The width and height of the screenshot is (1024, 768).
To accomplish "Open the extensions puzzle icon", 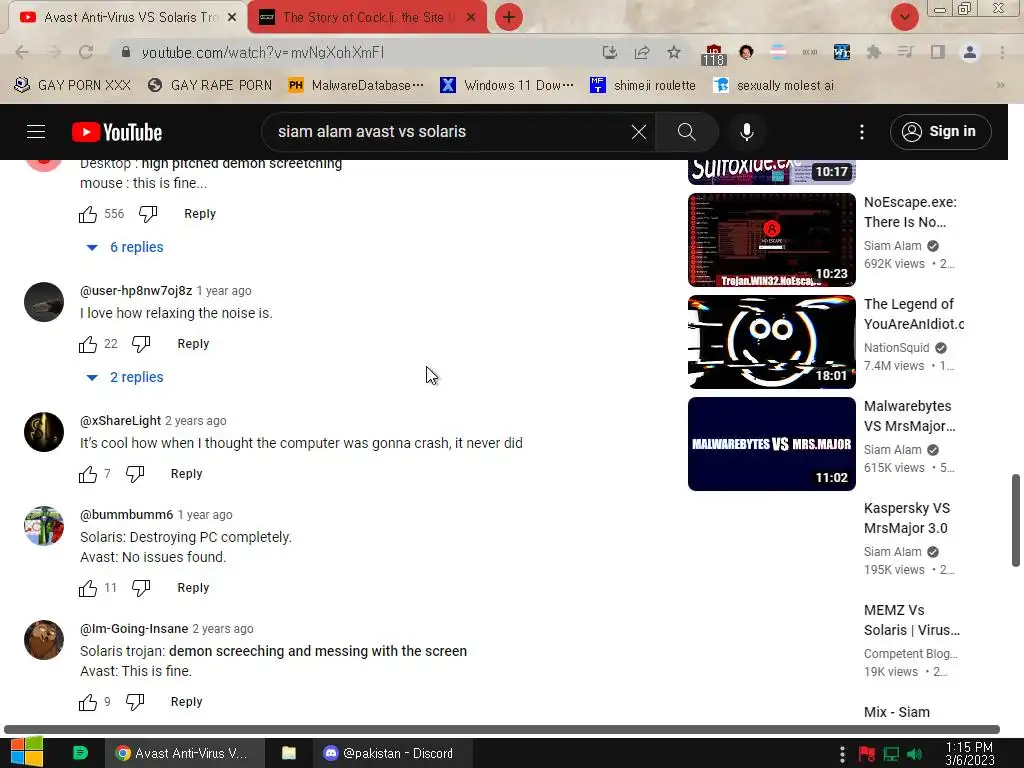I will click(x=873, y=52).
